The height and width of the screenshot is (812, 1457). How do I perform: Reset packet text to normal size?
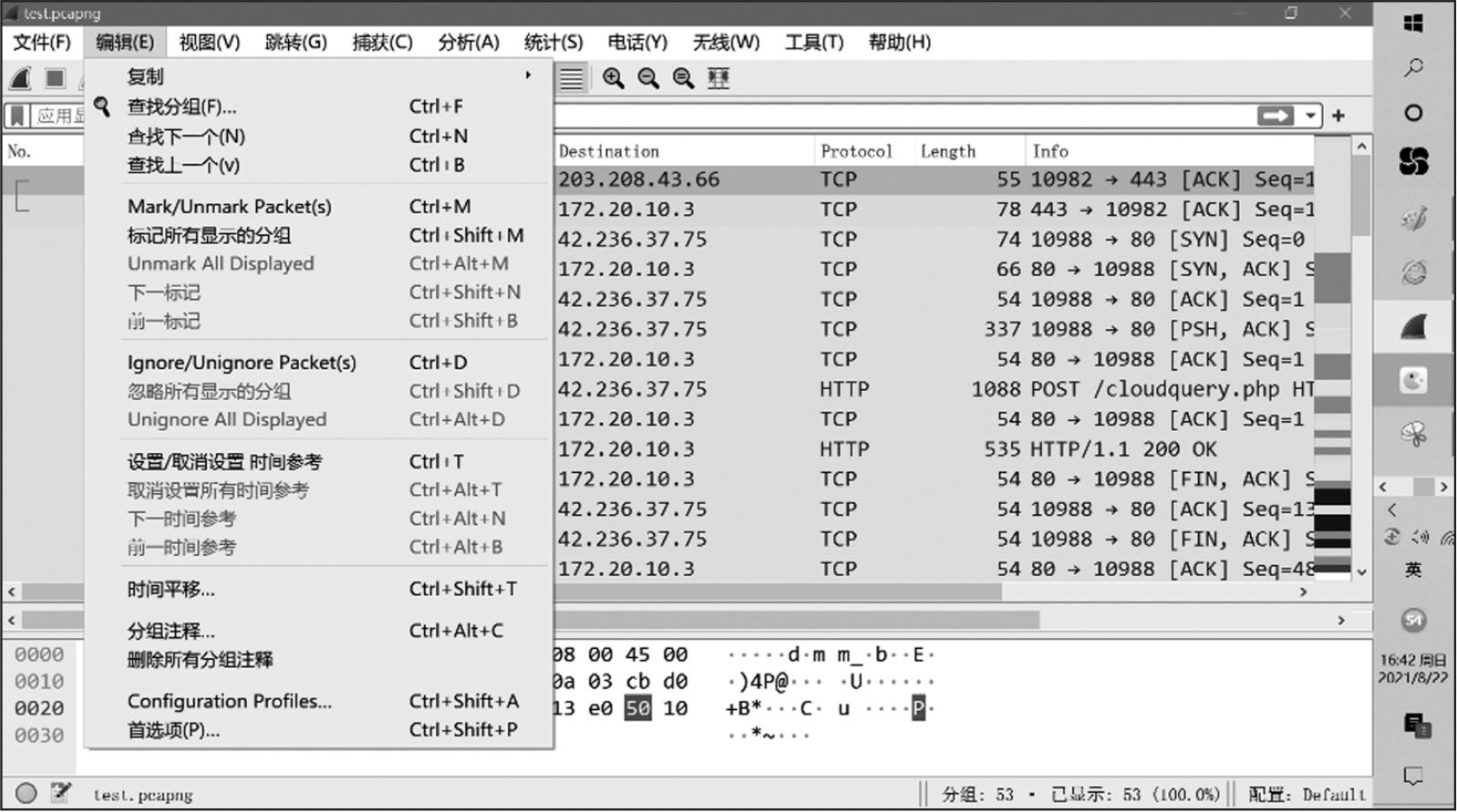(683, 79)
